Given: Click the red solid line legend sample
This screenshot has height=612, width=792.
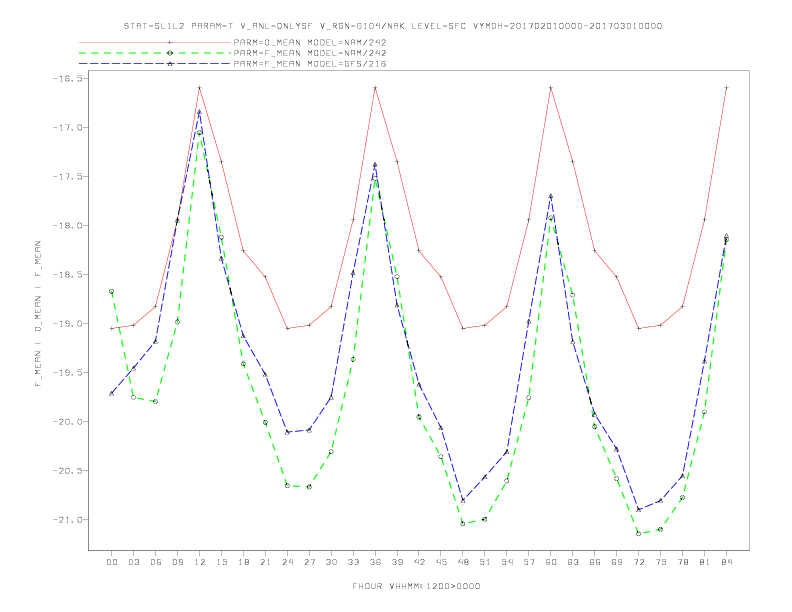Looking at the screenshot, I should [155, 42].
